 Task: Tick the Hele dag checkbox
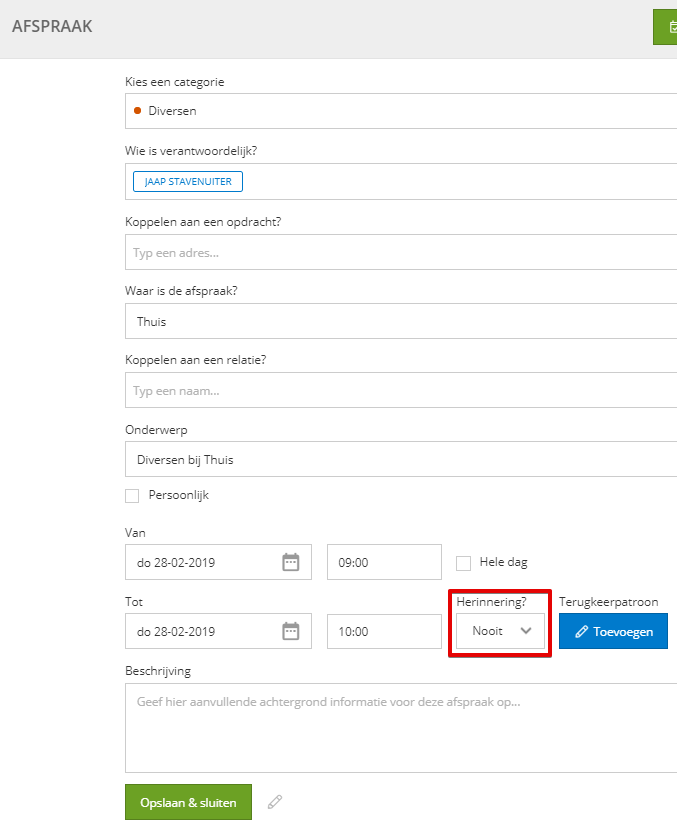(x=463, y=563)
